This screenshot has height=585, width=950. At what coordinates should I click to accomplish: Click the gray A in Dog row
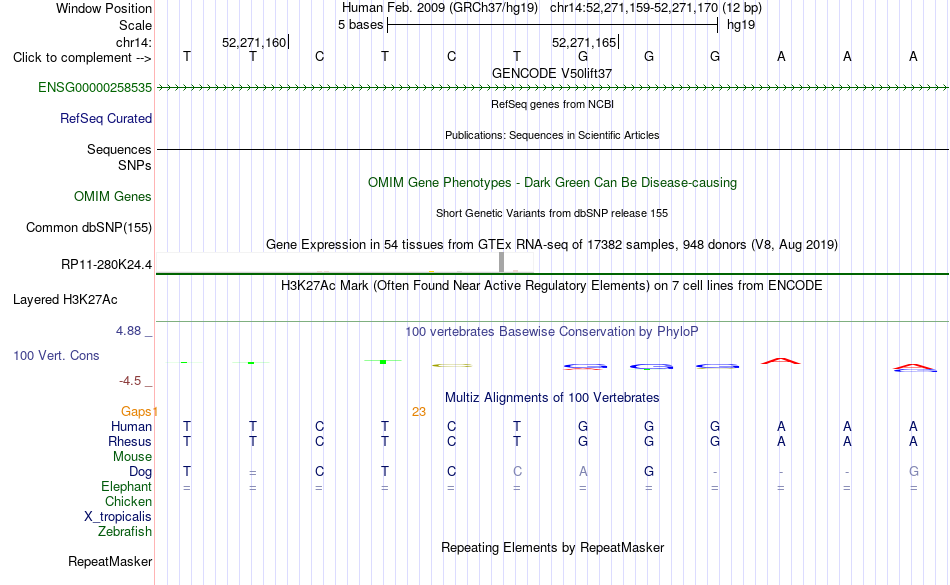[583, 472]
